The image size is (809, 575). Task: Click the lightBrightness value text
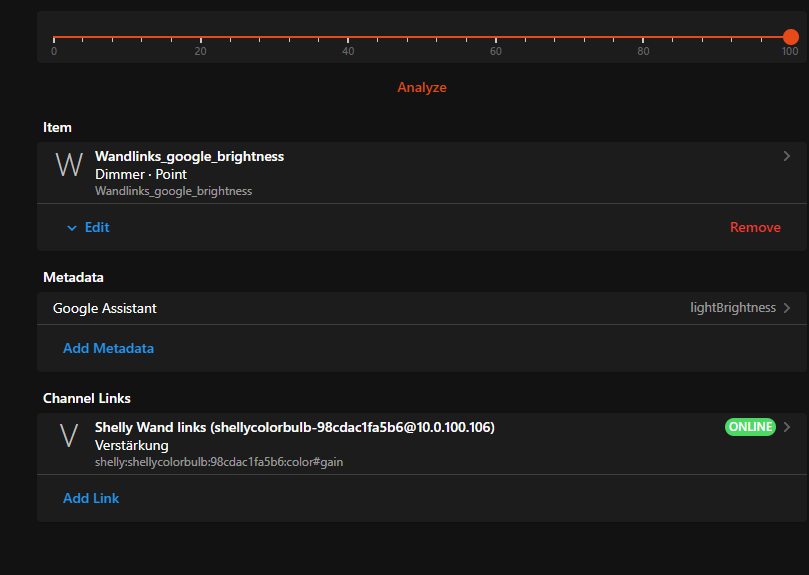pos(733,308)
